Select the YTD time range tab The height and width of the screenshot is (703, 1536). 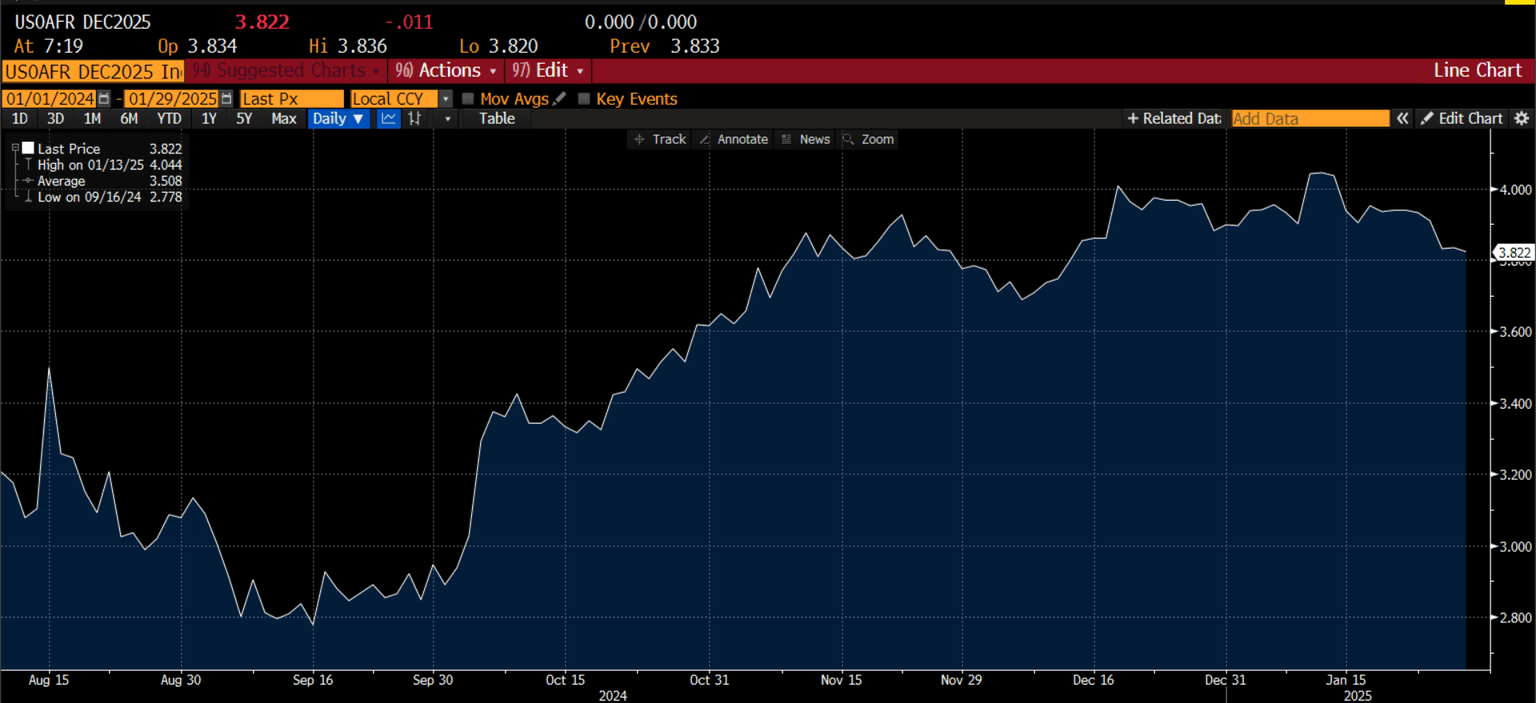[x=169, y=118]
